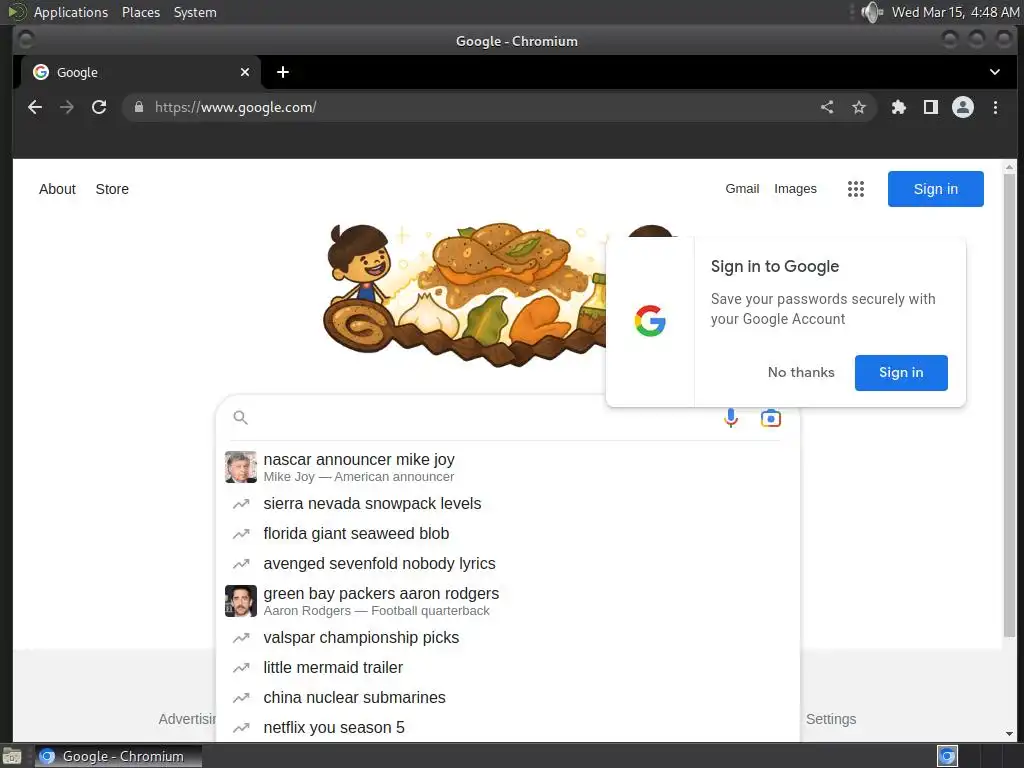This screenshot has width=1024, height=768.
Task: Select suggestion china nuclear submarines
Action: click(507, 697)
